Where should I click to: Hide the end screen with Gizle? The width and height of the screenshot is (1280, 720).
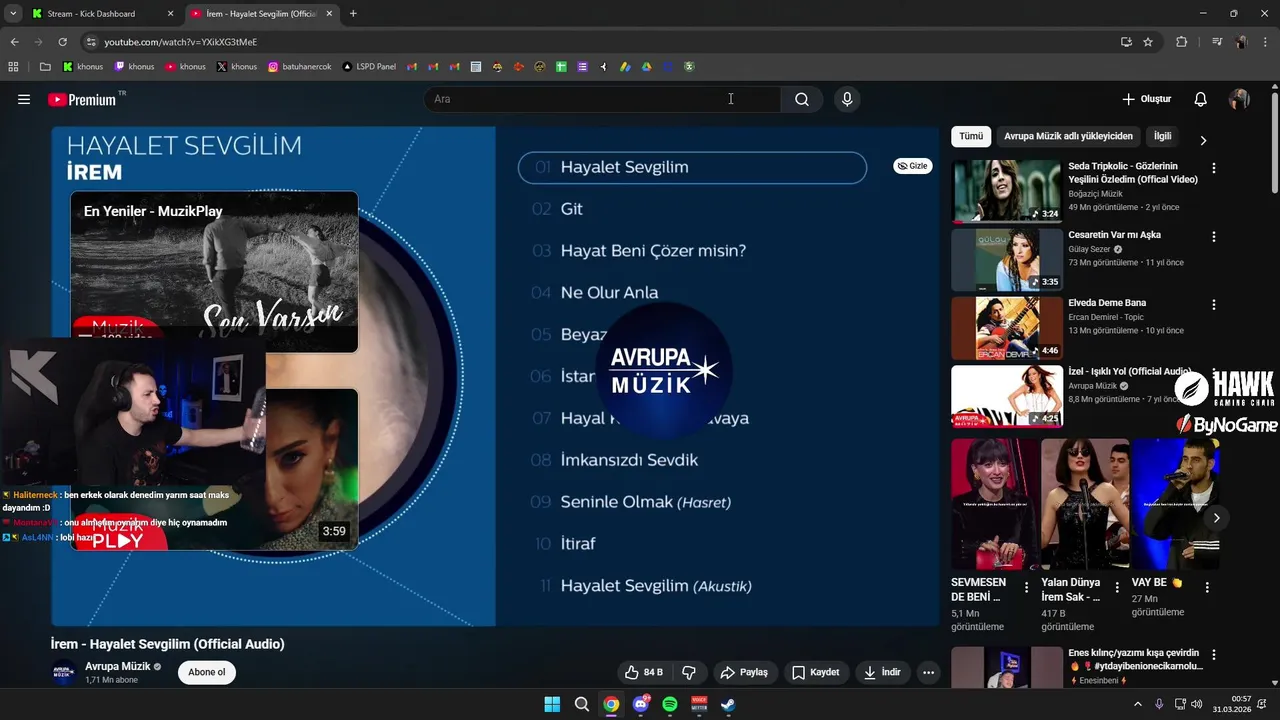click(912, 166)
